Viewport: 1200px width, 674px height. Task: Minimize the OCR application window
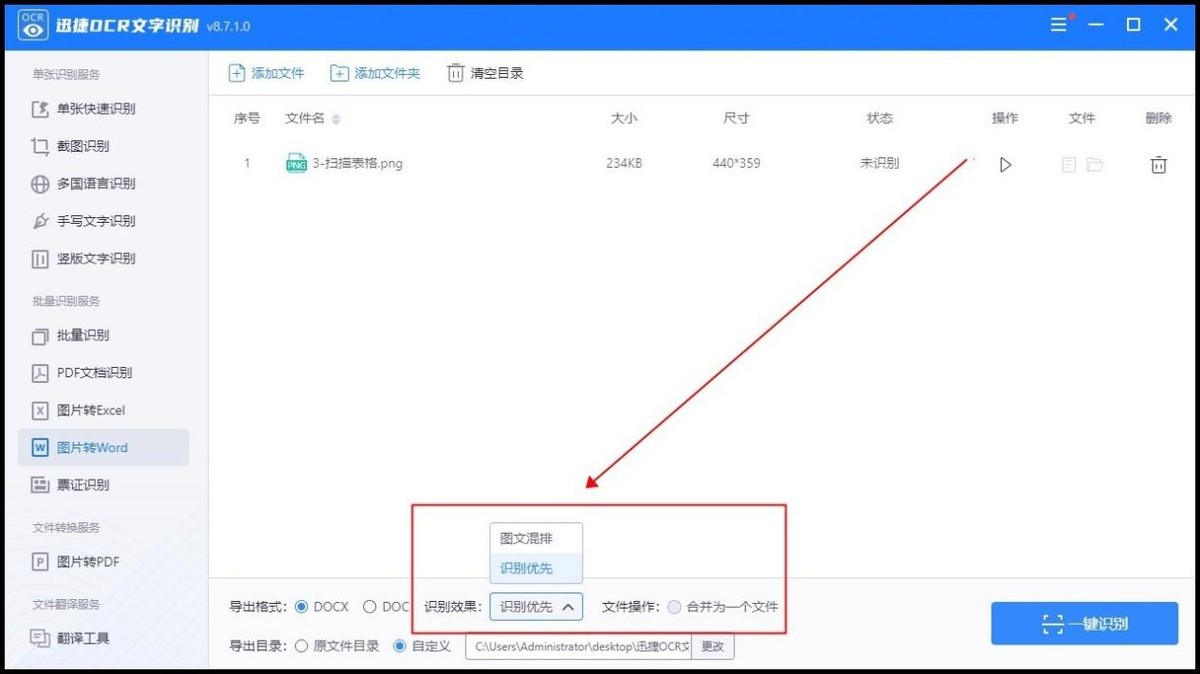1097,25
